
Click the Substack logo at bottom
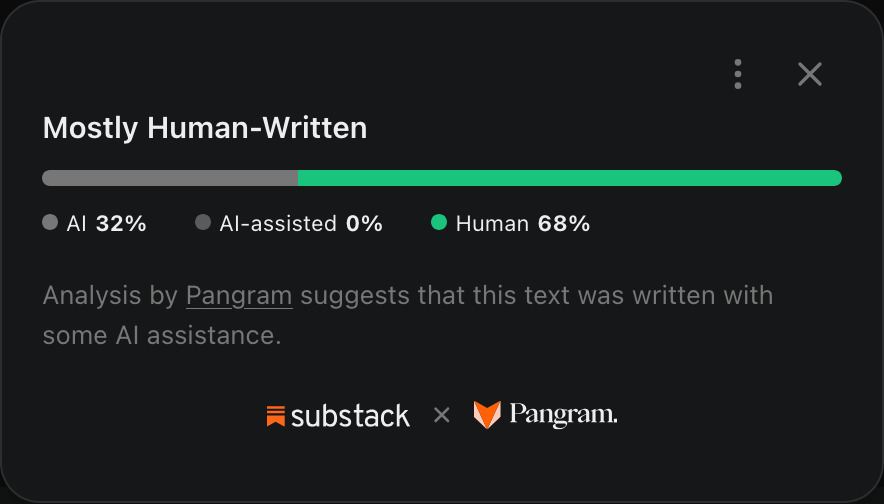point(338,416)
